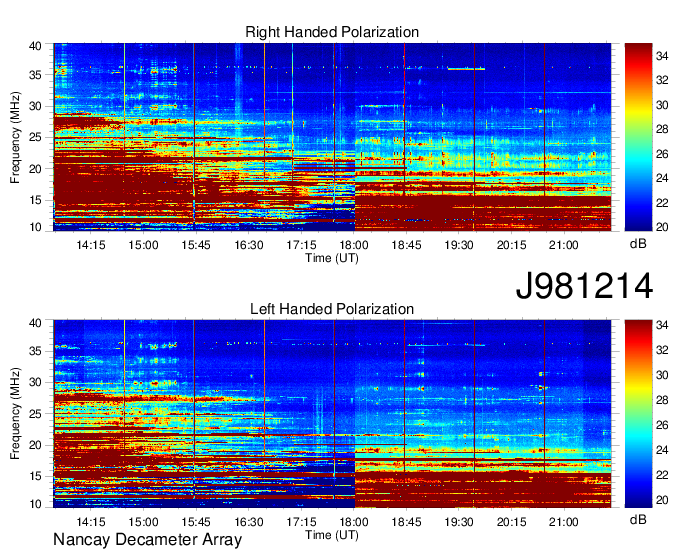This screenshot has width=680, height=552.
Task: Click 15:45 time tick of Left Handed plot
Action: [x=196, y=522]
